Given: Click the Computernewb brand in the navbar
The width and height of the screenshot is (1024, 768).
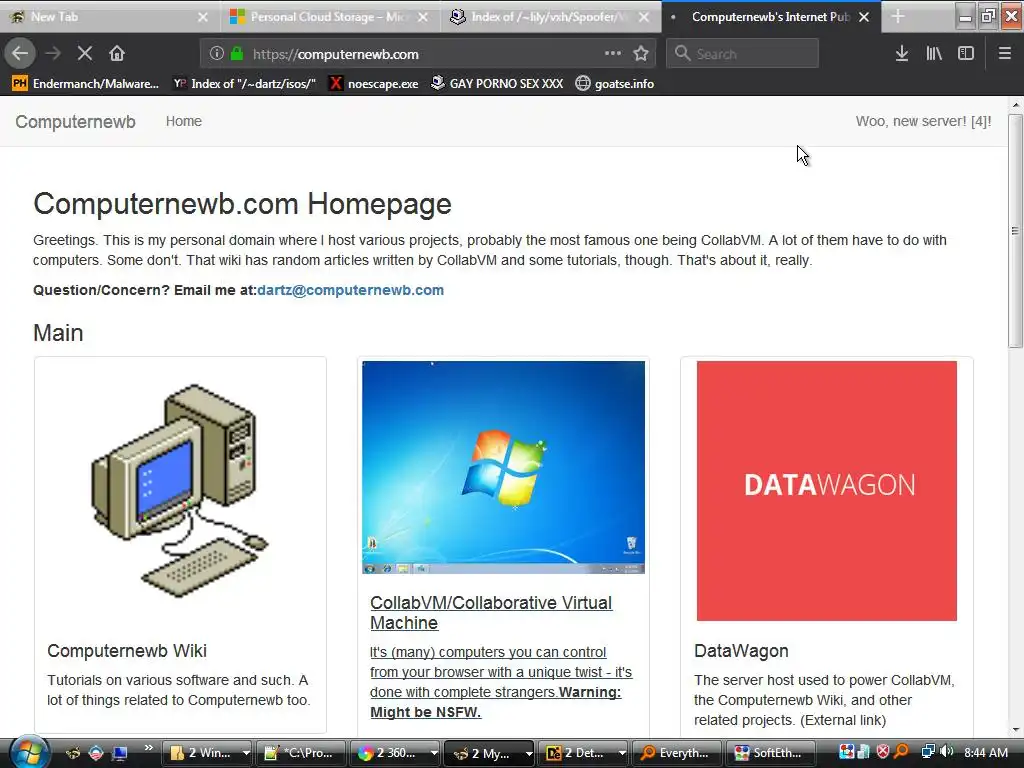Looking at the screenshot, I should [76, 121].
